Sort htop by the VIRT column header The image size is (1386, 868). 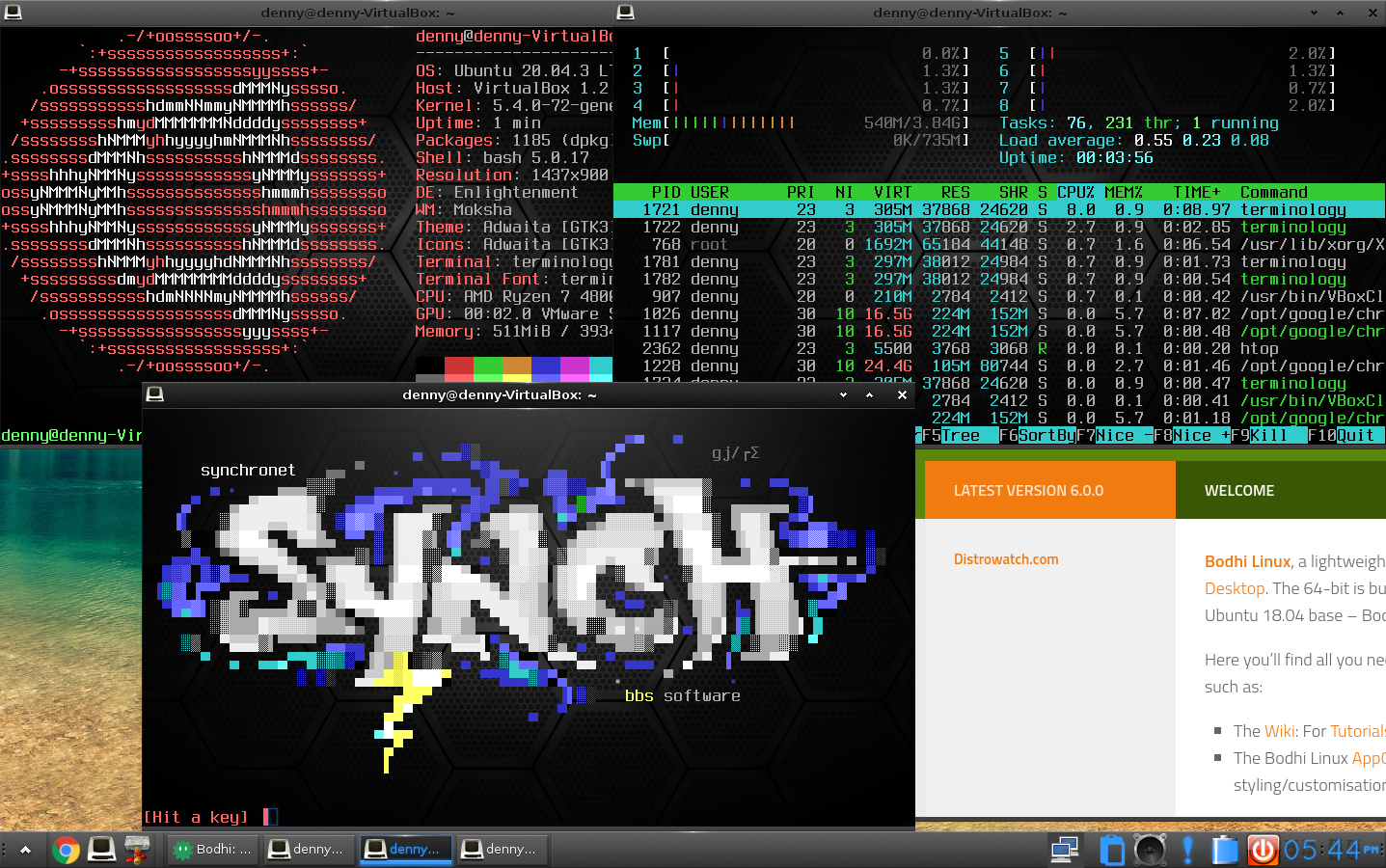tap(892, 193)
